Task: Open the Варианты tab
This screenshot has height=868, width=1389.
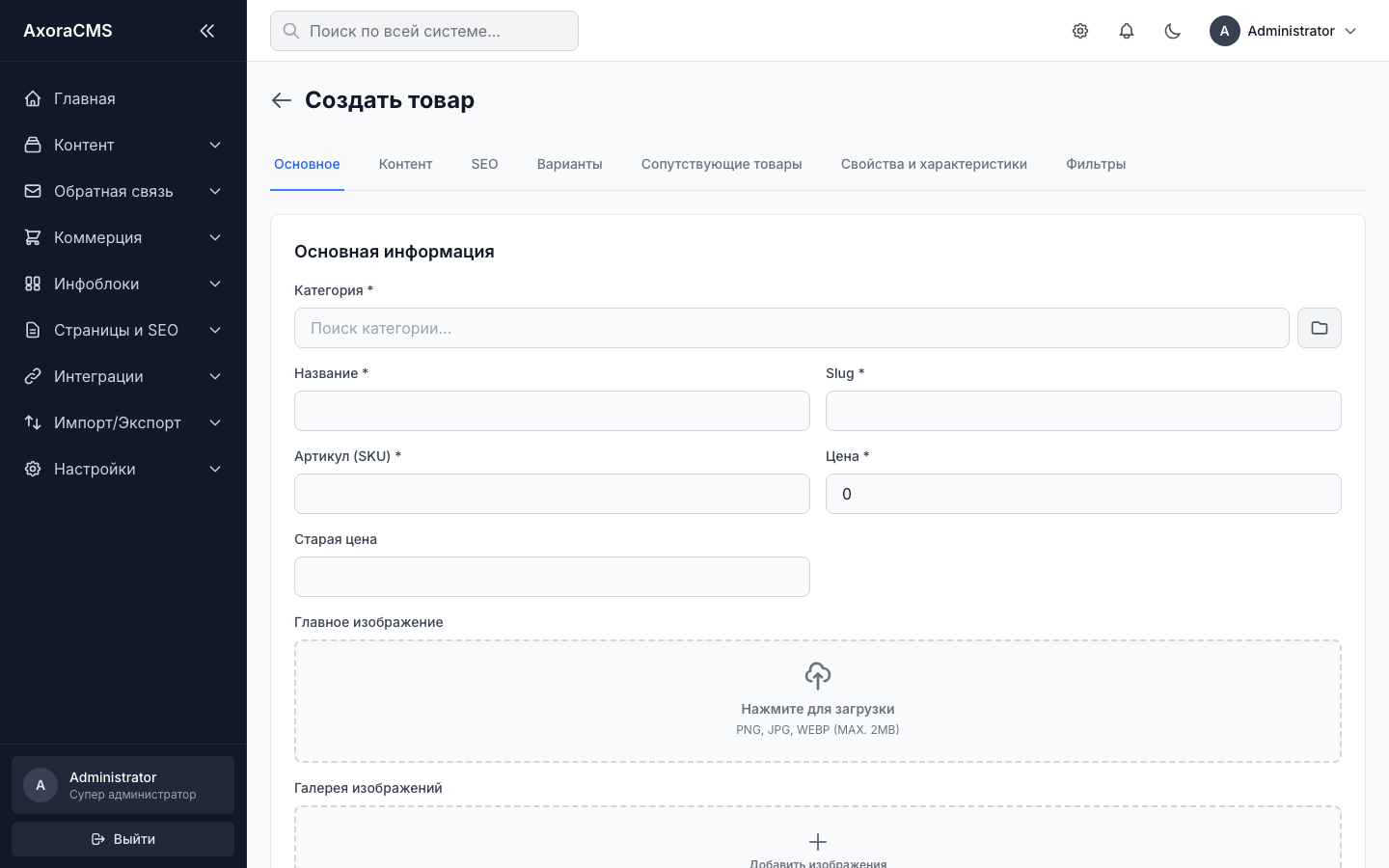Action: 569,164
